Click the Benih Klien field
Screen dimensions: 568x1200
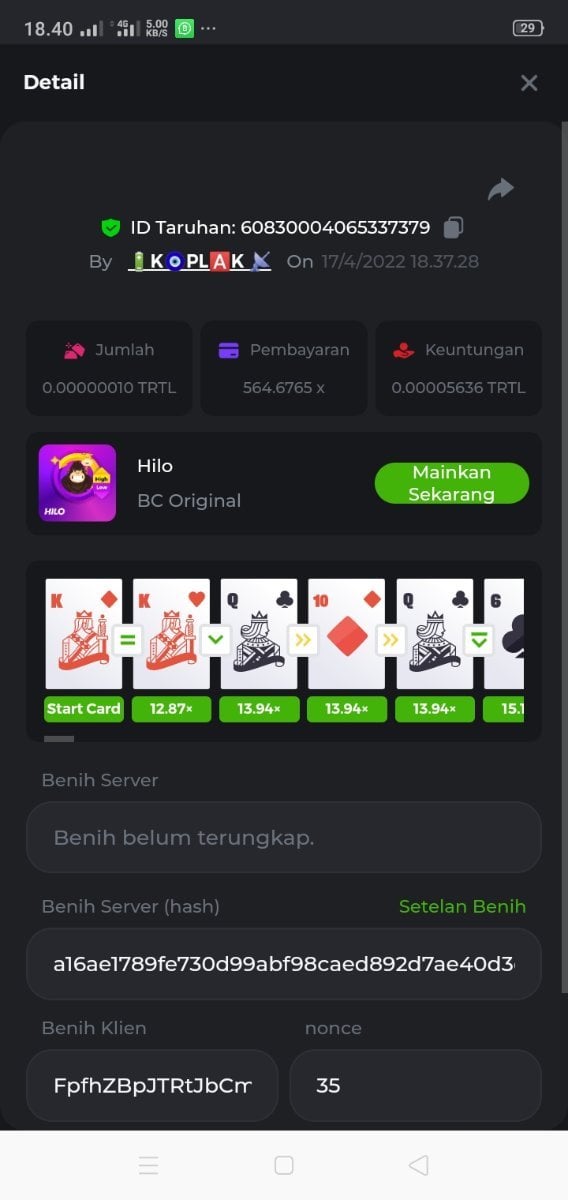[152, 1085]
